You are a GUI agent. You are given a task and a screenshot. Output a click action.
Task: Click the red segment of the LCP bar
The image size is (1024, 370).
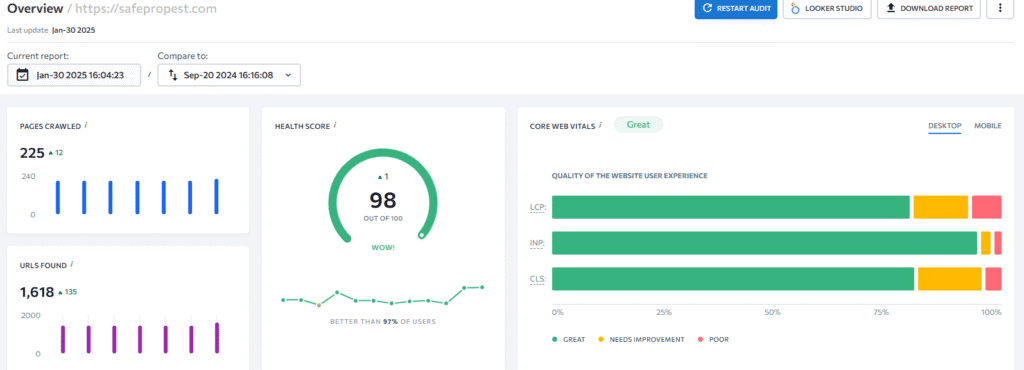(987, 208)
